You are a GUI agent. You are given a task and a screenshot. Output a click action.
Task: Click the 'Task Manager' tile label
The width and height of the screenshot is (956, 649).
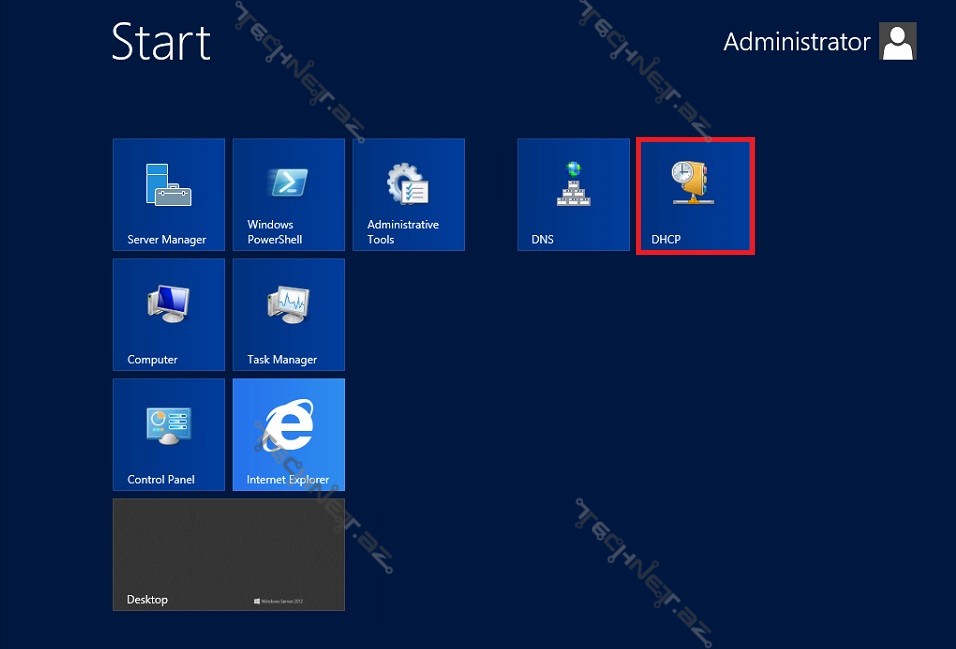[281, 360]
